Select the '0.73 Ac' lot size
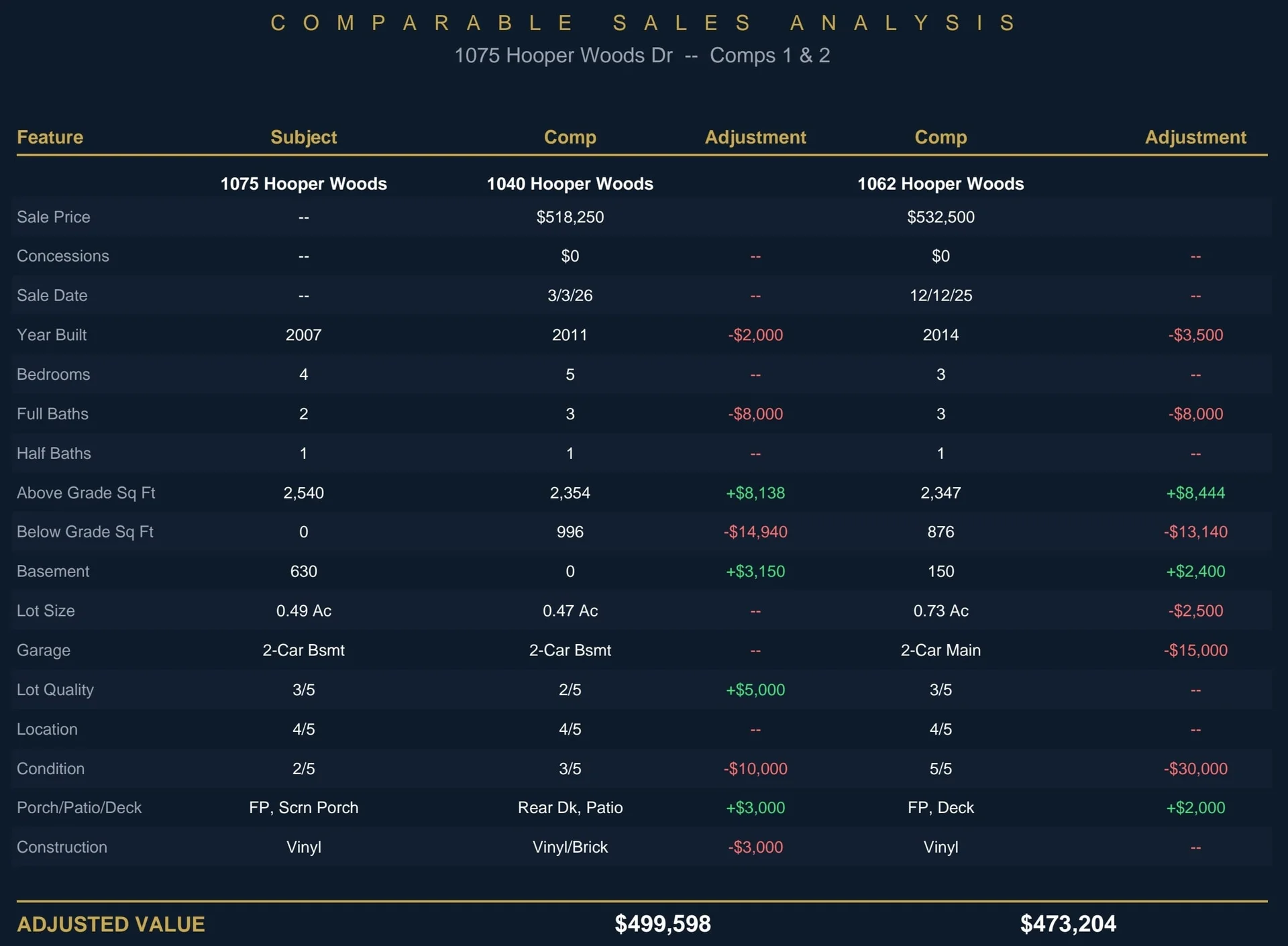This screenshot has height=946, width=1288. 941,611
